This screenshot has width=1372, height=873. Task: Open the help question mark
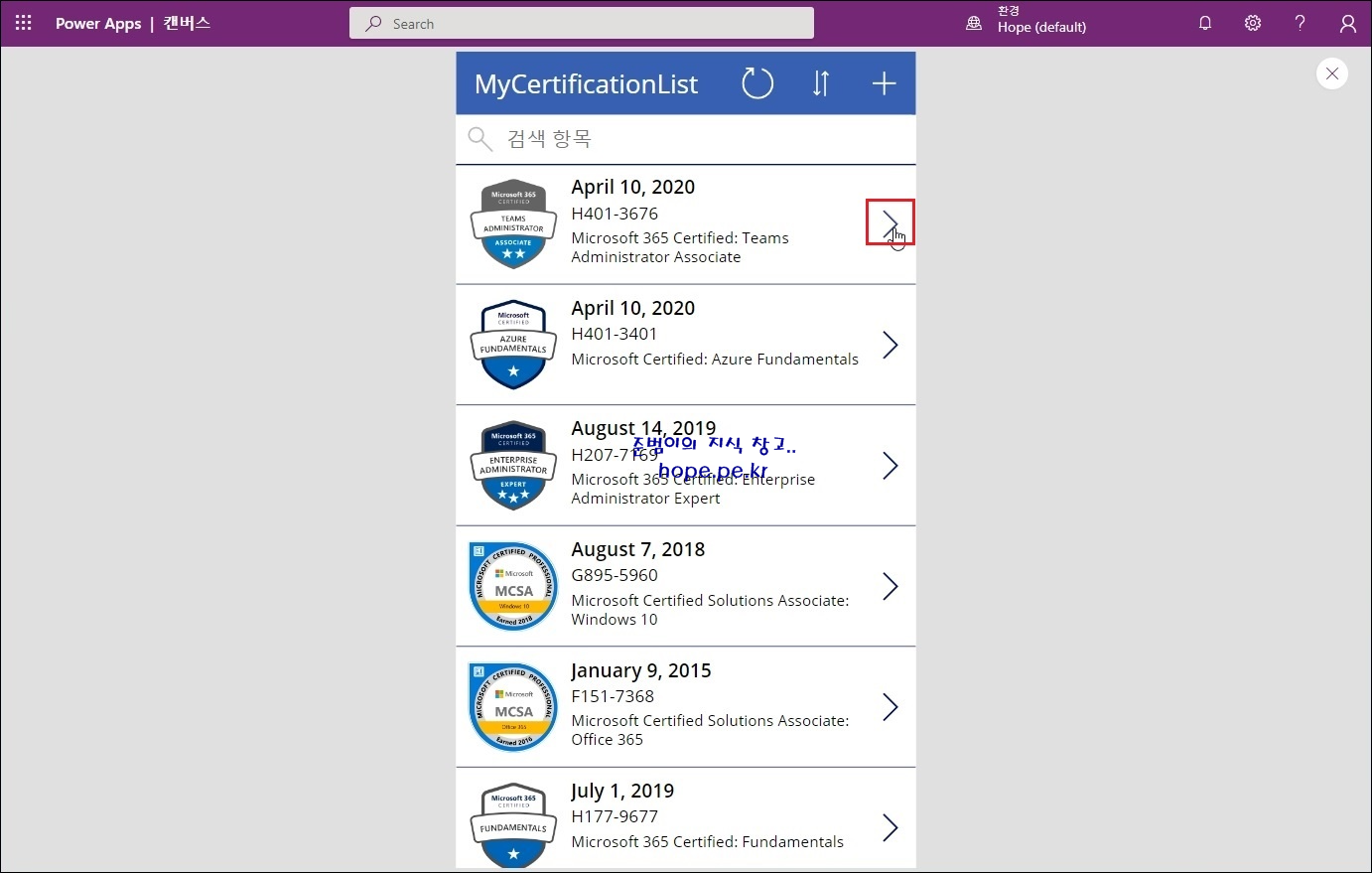[x=1300, y=23]
